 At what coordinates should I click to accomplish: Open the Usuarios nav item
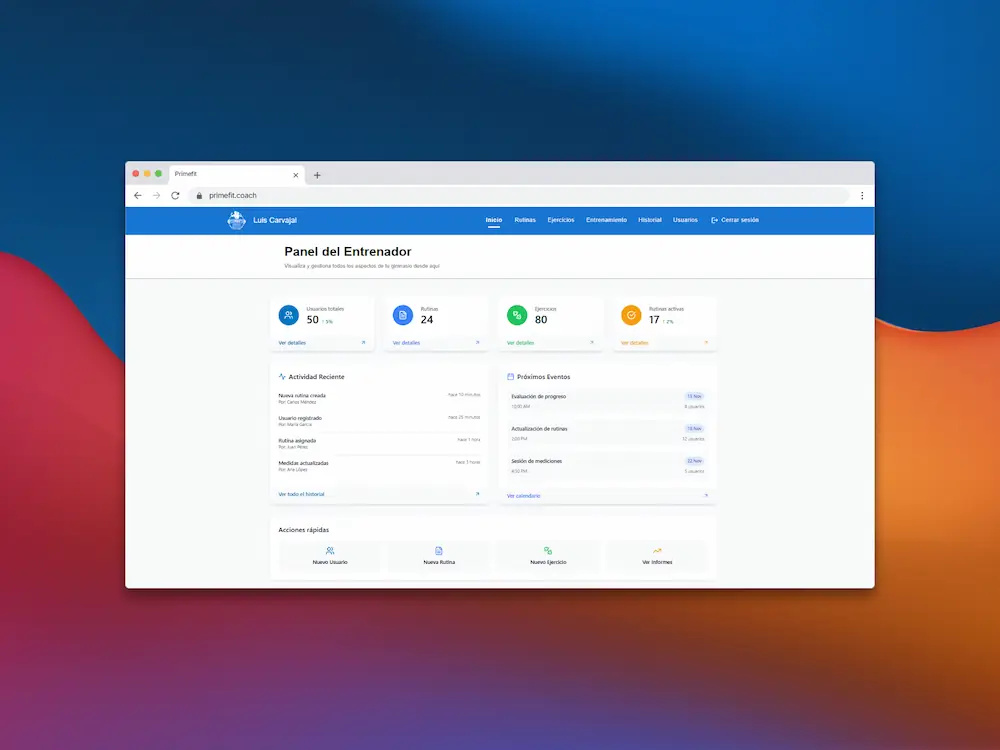pos(685,220)
